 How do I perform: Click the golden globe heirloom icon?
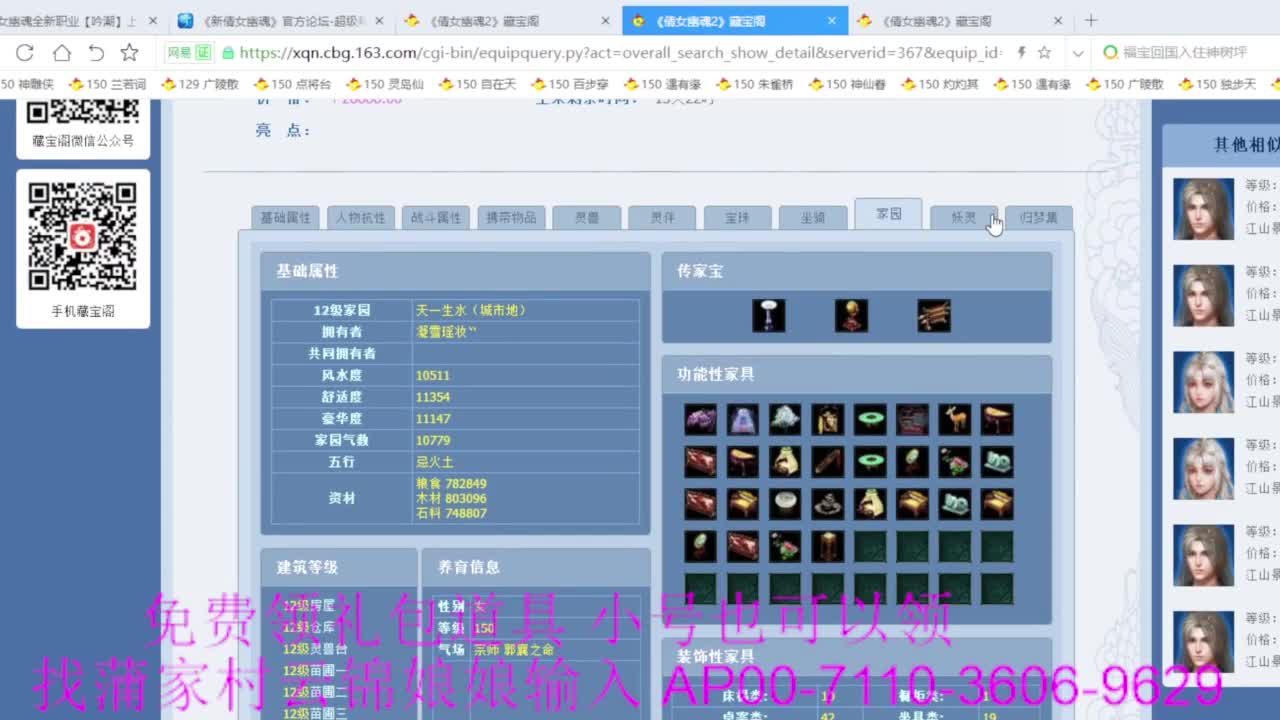(851, 316)
